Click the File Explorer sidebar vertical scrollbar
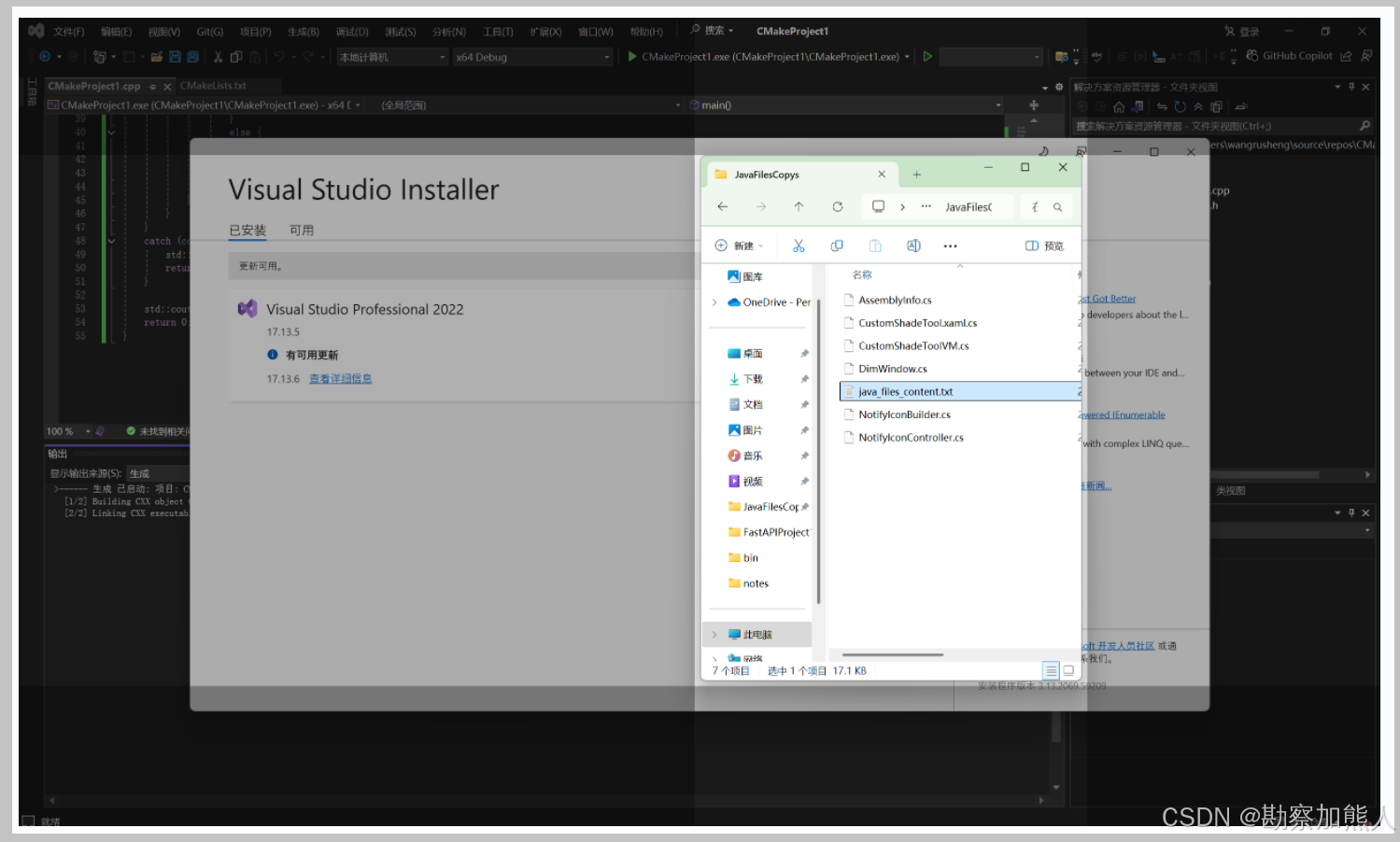 tap(818, 453)
